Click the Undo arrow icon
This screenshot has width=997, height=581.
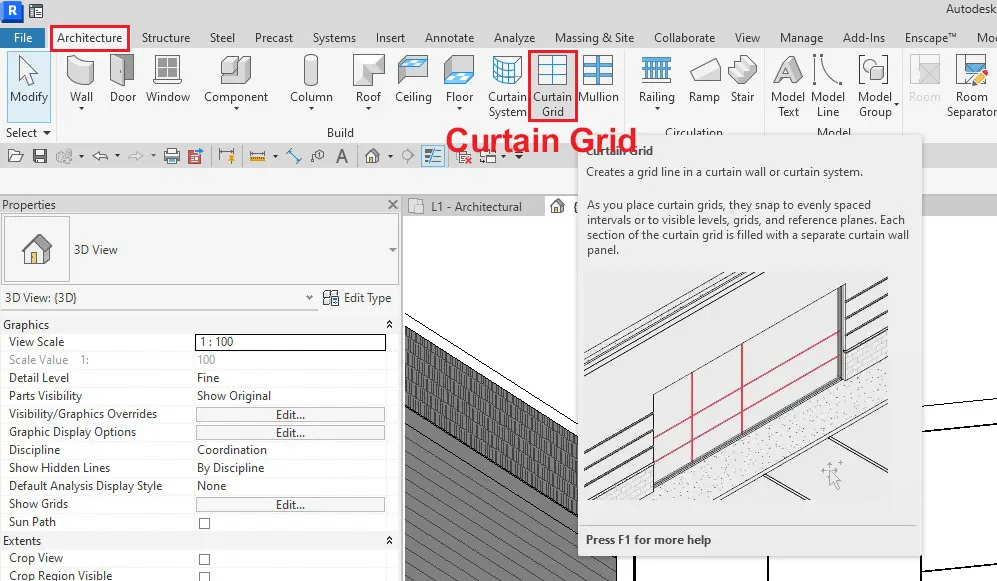click(100, 156)
